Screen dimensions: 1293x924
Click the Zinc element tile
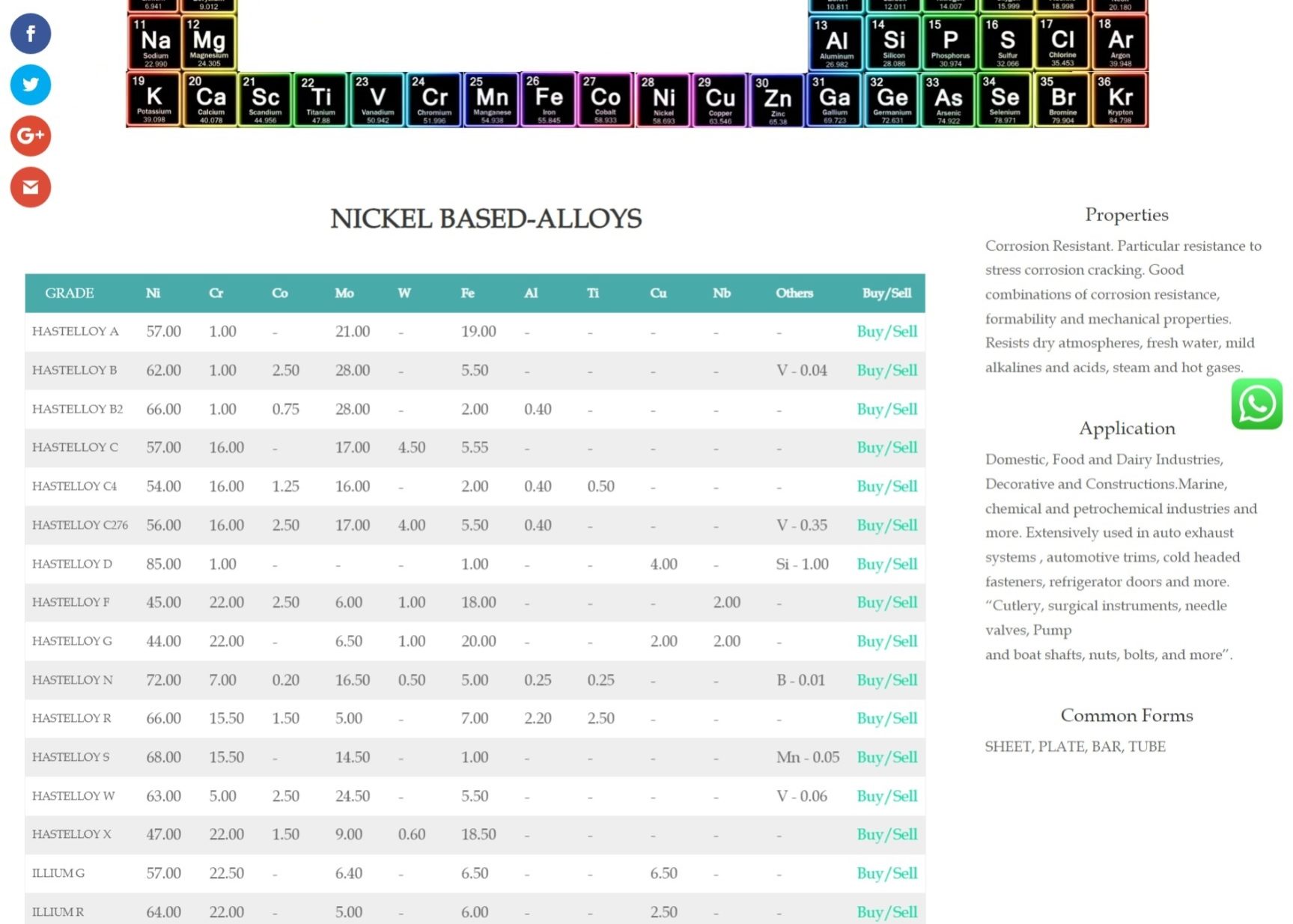(777, 100)
